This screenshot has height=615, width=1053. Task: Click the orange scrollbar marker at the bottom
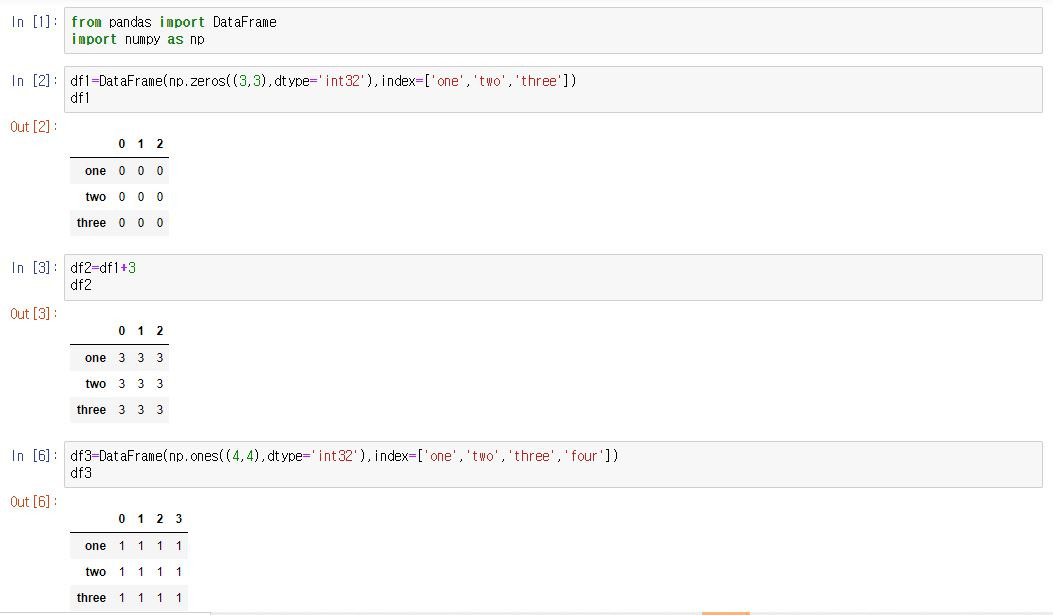728,610
